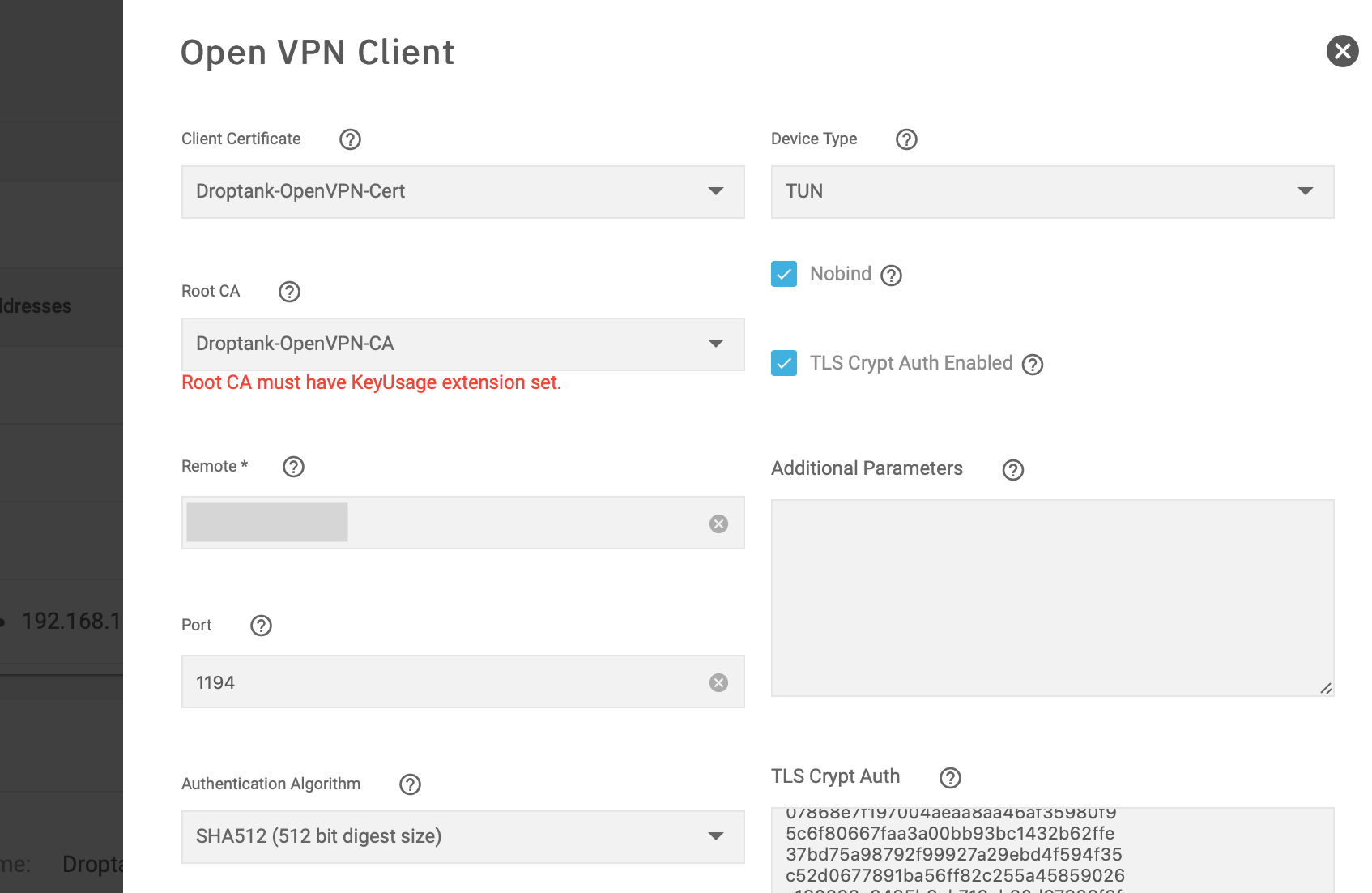
Task: Show help for Port field
Action: [261, 626]
